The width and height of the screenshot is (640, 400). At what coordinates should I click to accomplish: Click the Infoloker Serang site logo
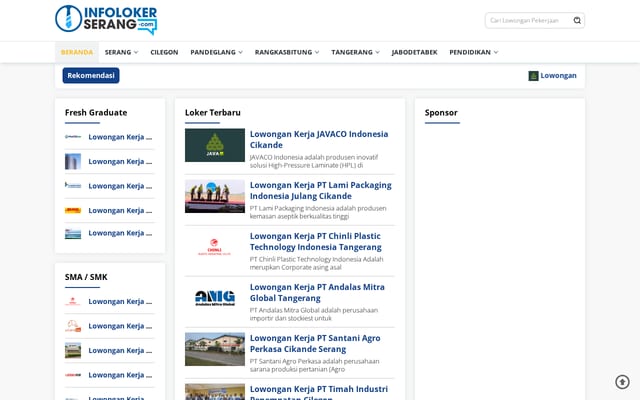click(106, 20)
